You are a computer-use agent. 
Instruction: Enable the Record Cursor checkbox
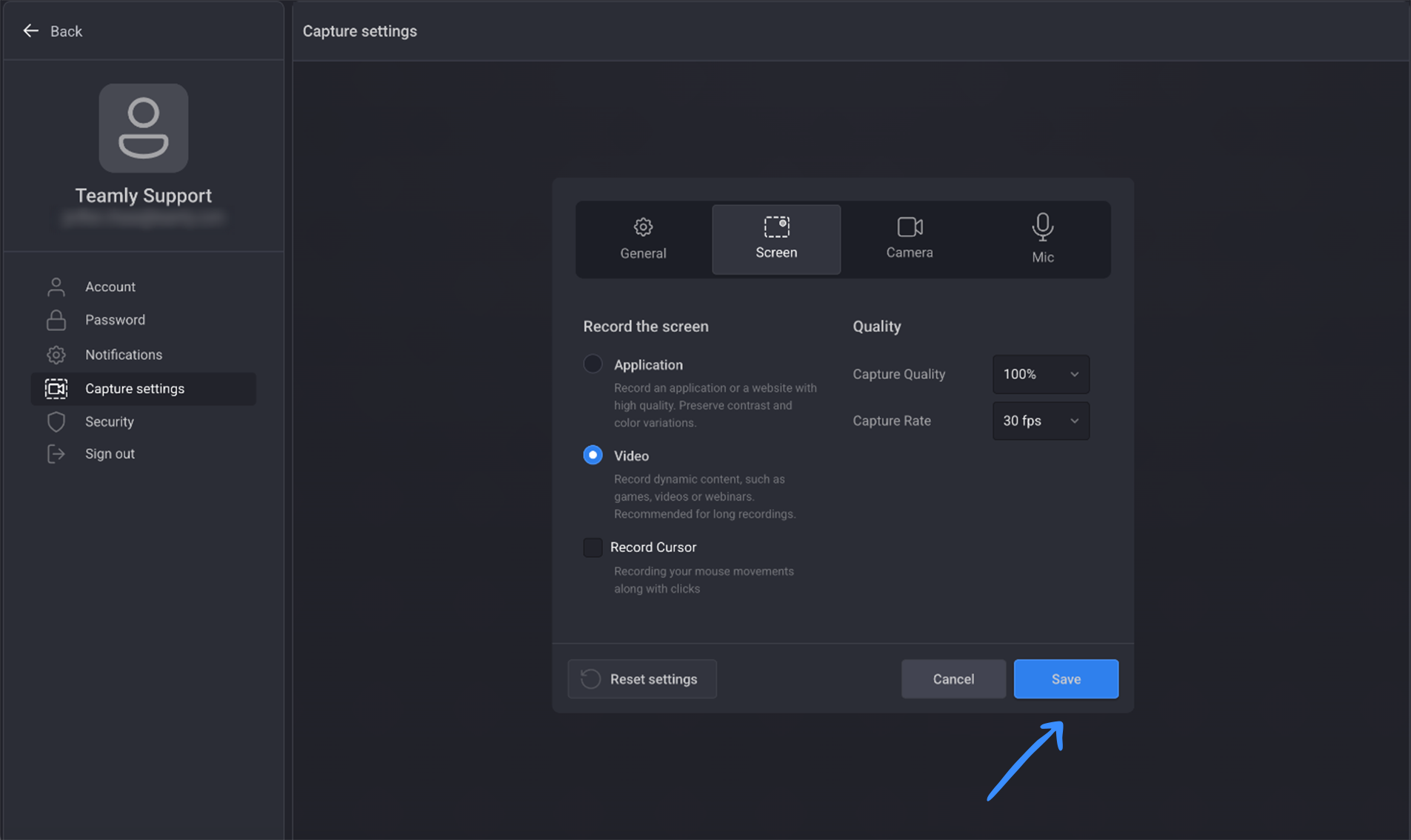point(593,547)
